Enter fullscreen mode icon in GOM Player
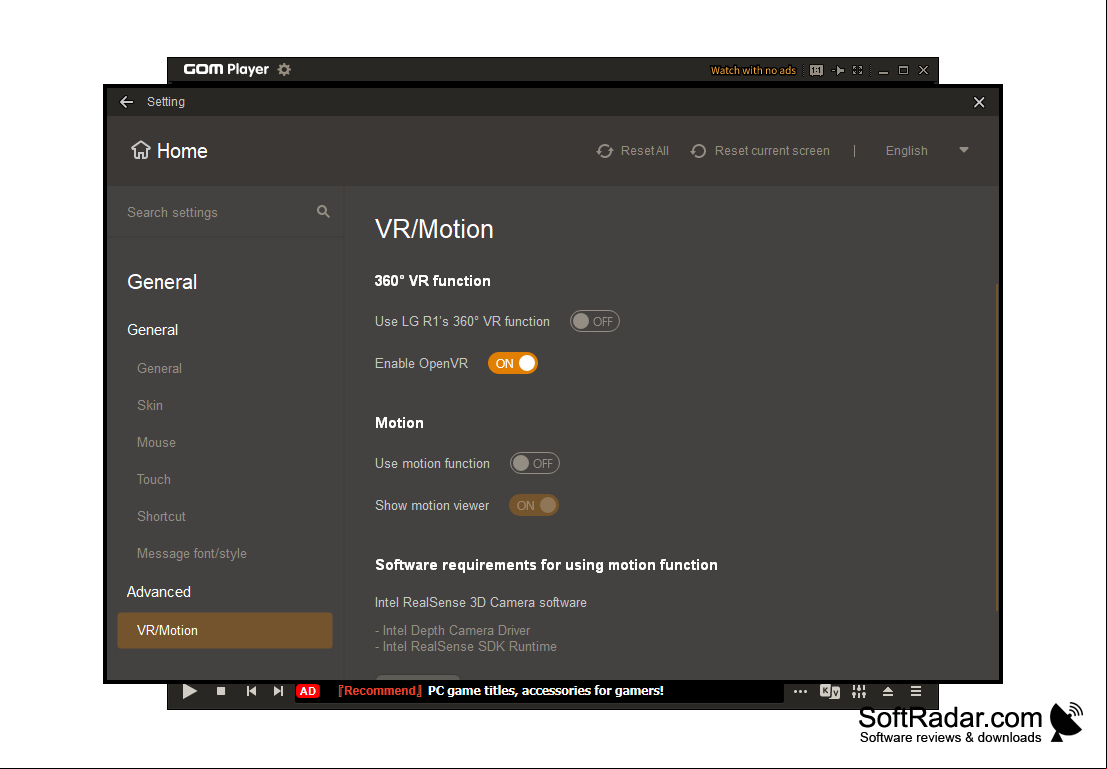The image size is (1107, 769). tap(858, 70)
